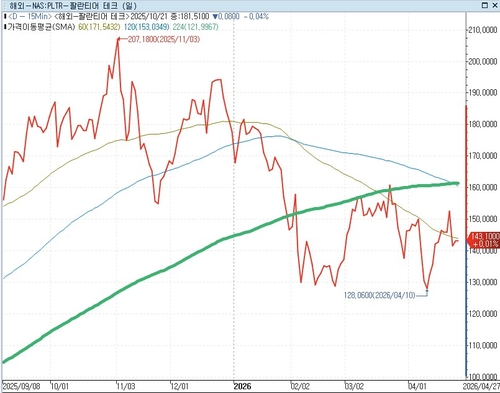
Task: Click the 100,0000 price axis label
Action: 483,377
